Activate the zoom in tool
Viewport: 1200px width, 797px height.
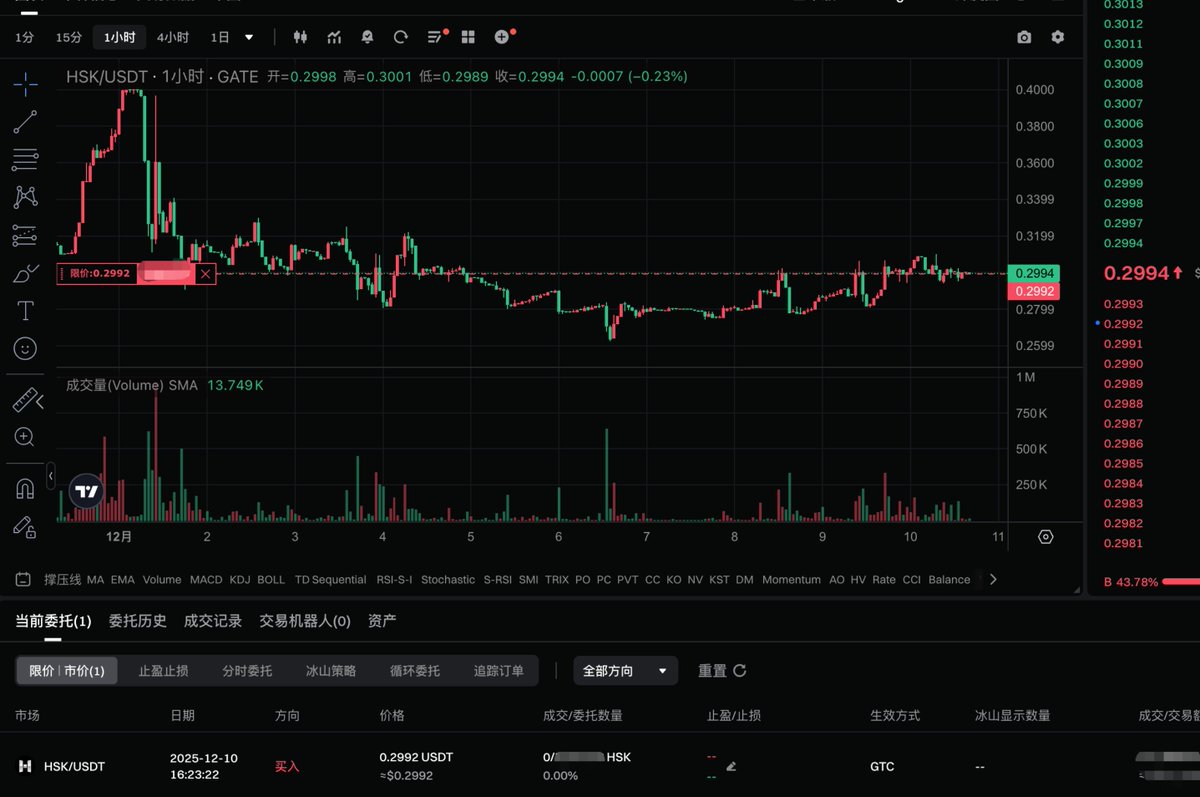coord(25,437)
